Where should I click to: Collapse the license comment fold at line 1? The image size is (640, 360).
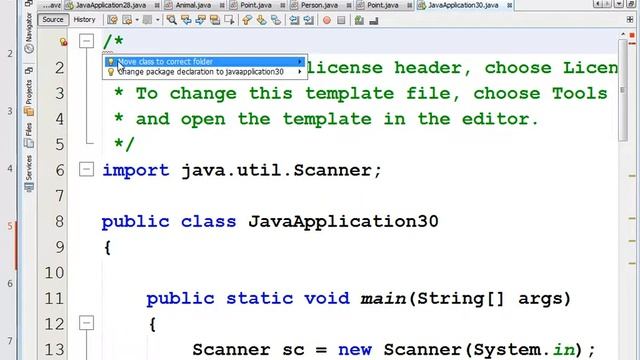coord(86,41)
